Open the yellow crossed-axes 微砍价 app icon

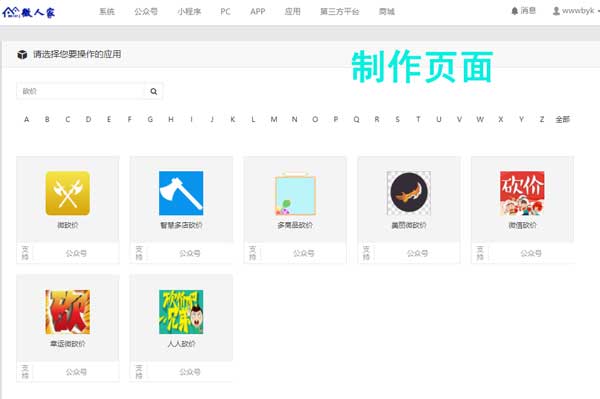click(x=68, y=193)
